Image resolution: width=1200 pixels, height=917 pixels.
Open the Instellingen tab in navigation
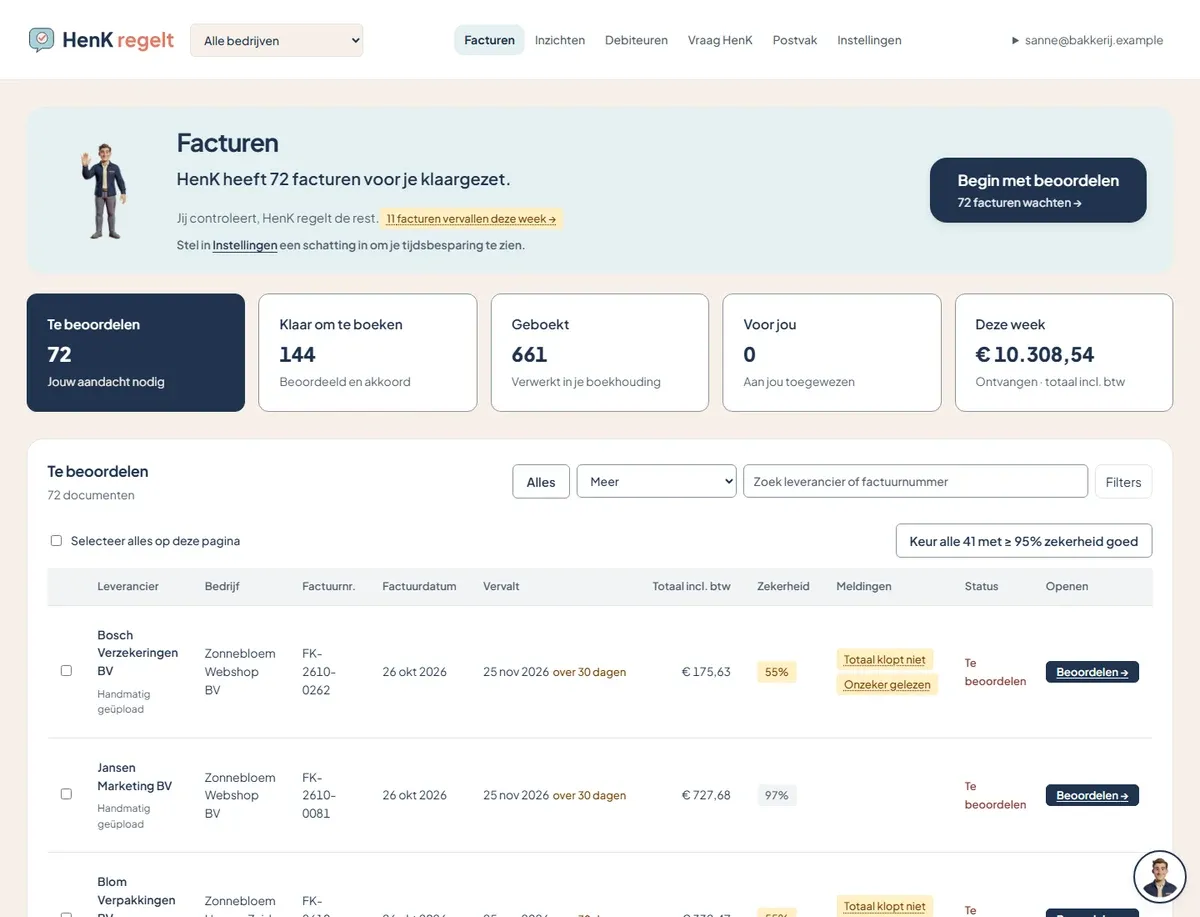coord(869,40)
